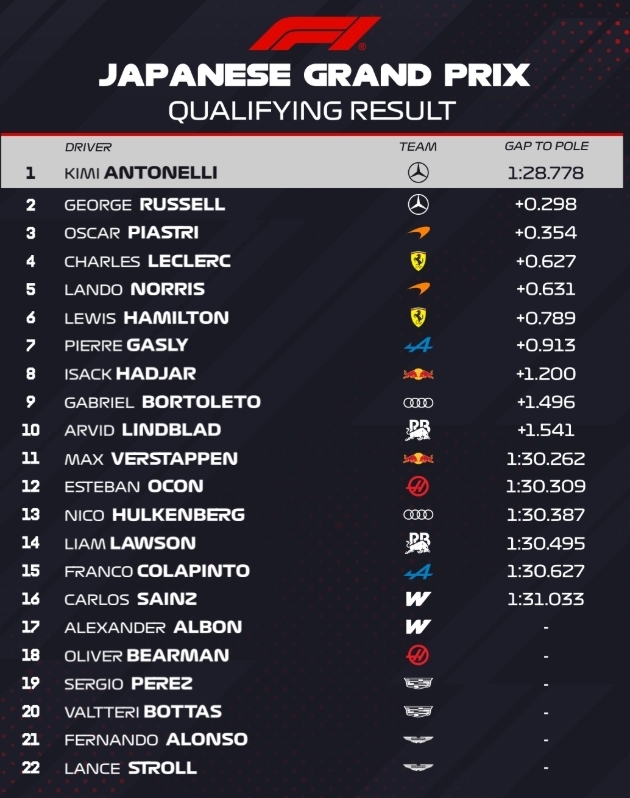Click George Russell's +0.298 gap
The width and height of the screenshot is (630, 798).
coord(545,204)
